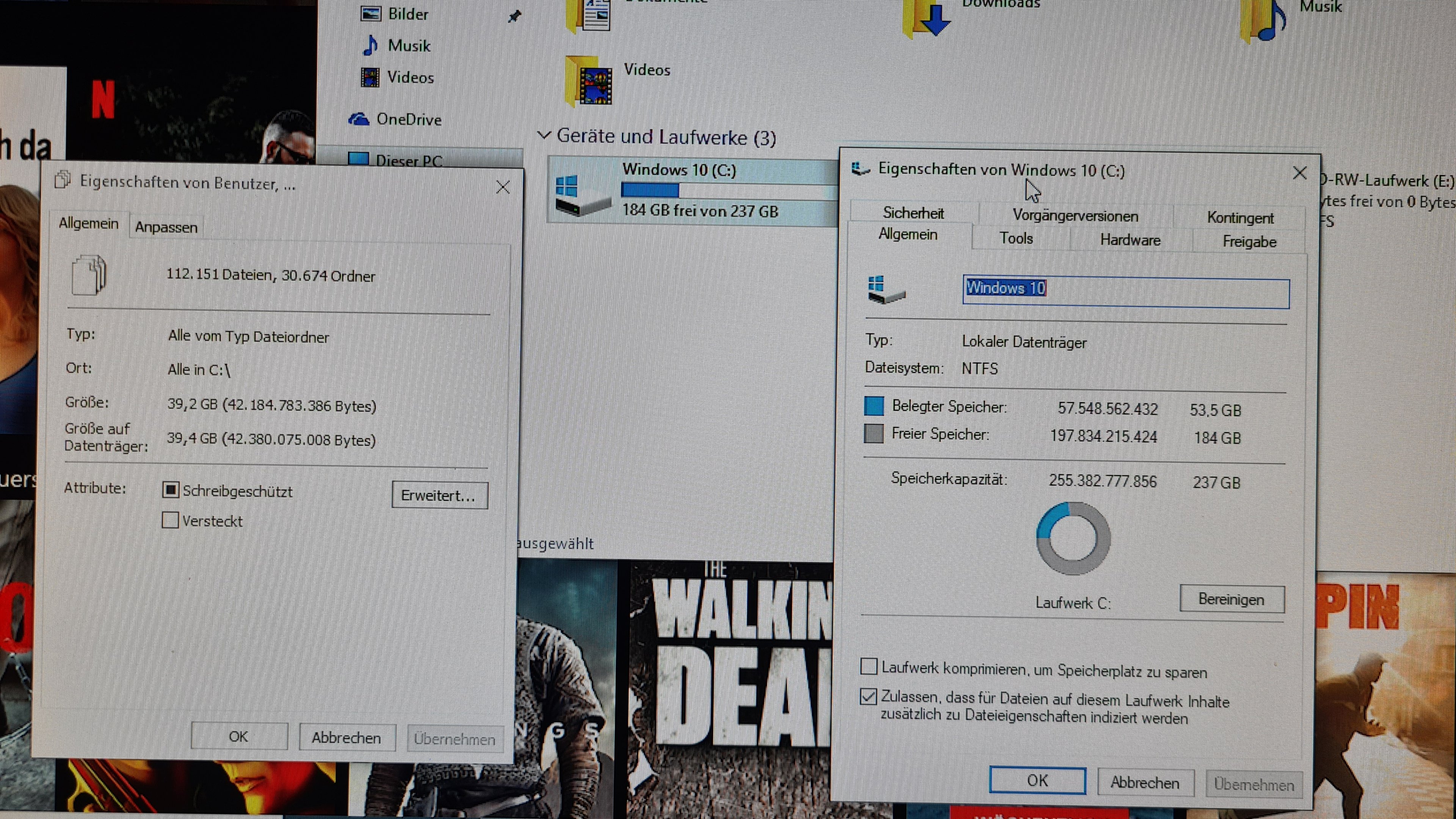Click the Windows 10 drive name field
The image size is (1456, 819).
1125,292
